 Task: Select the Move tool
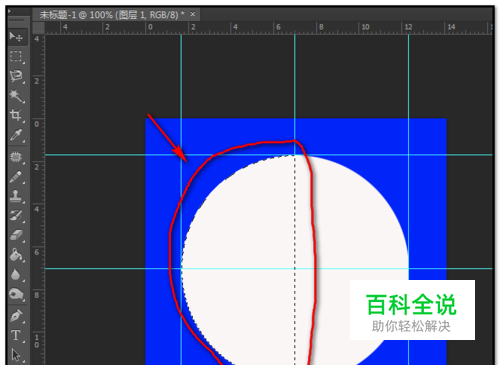point(16,36)
